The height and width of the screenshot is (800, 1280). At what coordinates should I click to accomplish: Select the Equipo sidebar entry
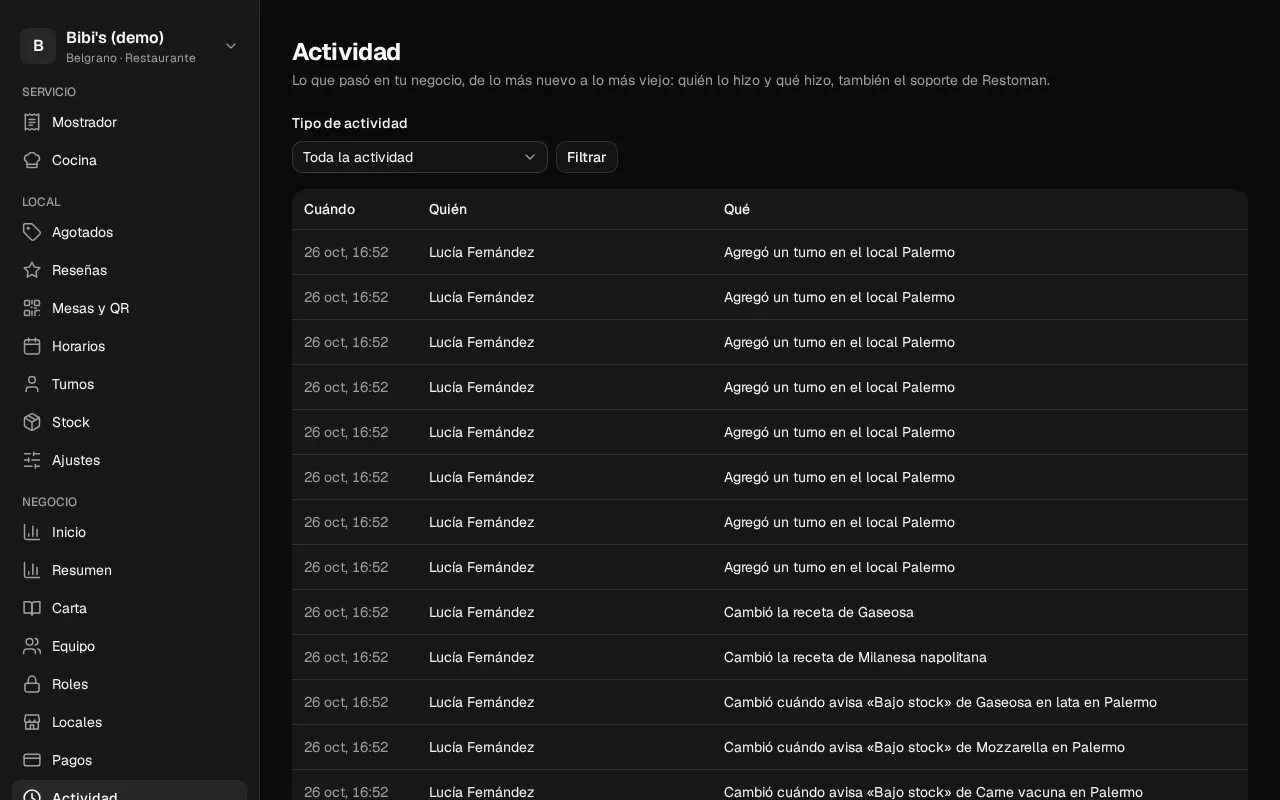[130, 646]
